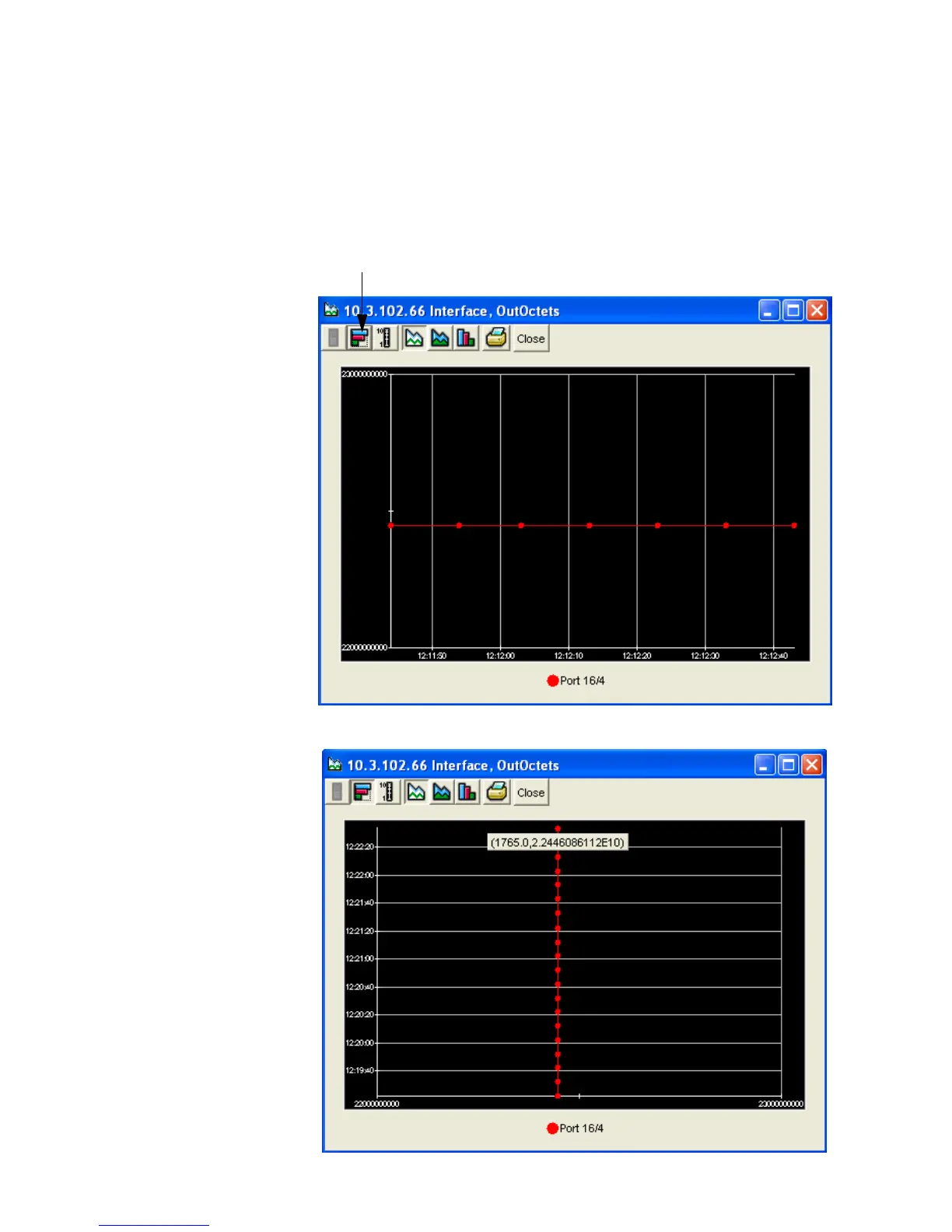The height and width of the screenshot is (1232, 952).
Task: Click the 12:12:00 time label in upper graph
Action: click(500, 656)
